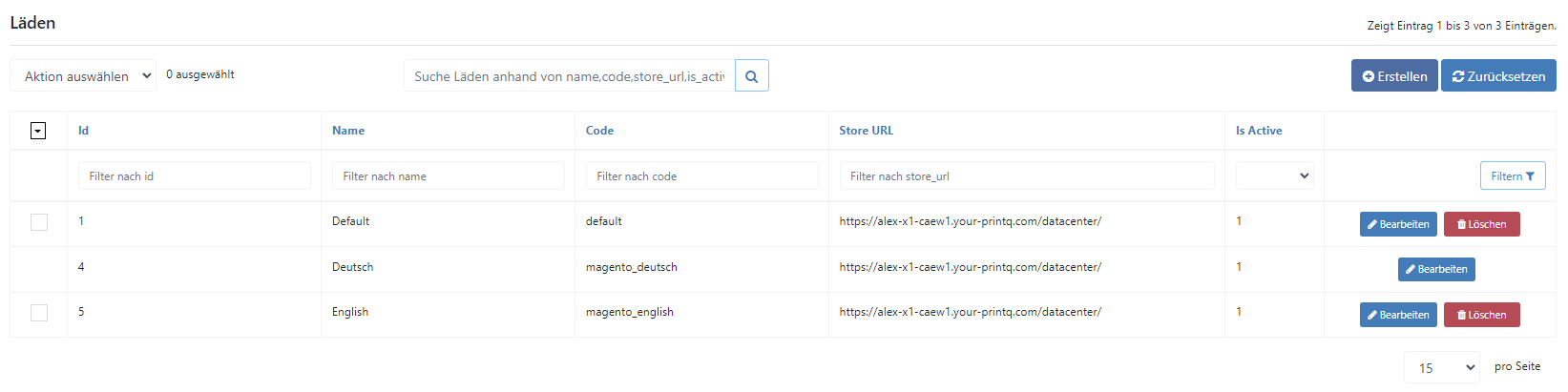1568x392 pixels.
Task: Click the Filter nach code input
Action: [x=701, y=175]
